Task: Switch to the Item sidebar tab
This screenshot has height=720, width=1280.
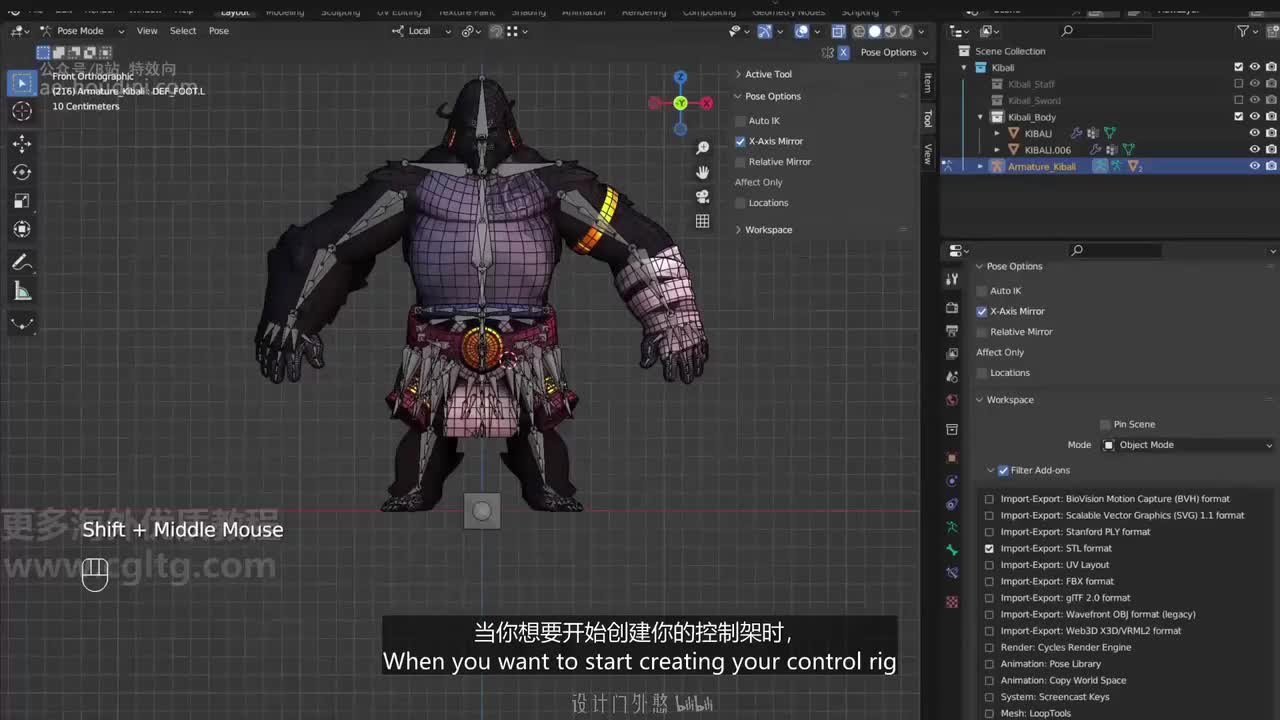Action: pyautogui.click(x=927, y=83)
